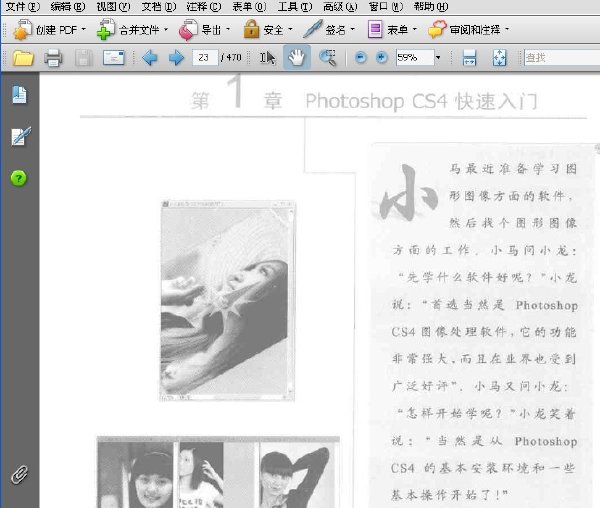Select the marquee zoom magnifier tool
The width and height of the screenshot is (600, 508).
tap(328, 58)
